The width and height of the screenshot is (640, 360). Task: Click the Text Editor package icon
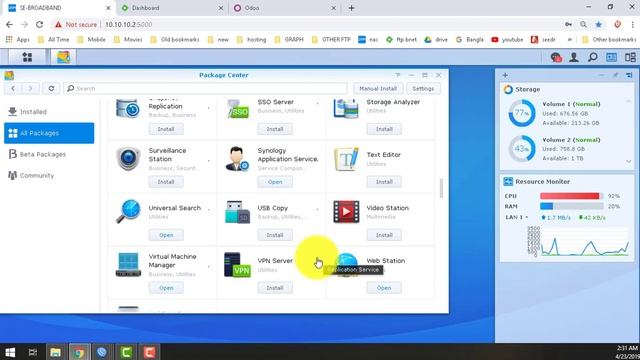346,158
